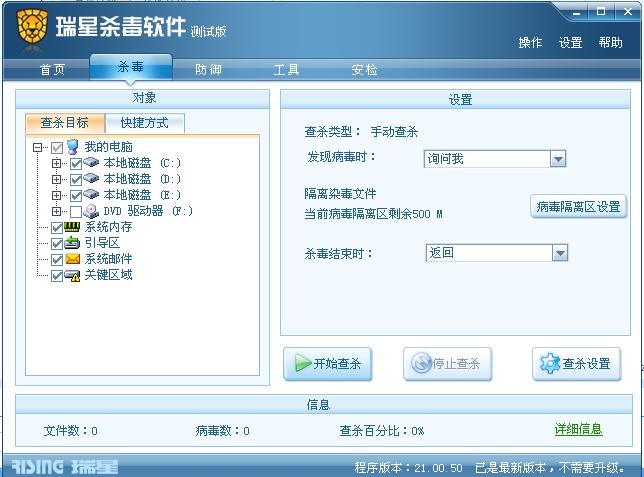This screenshot has width=644, height=477.
Task: Click the 病毒隔离区设置 button
Action: 578,206
